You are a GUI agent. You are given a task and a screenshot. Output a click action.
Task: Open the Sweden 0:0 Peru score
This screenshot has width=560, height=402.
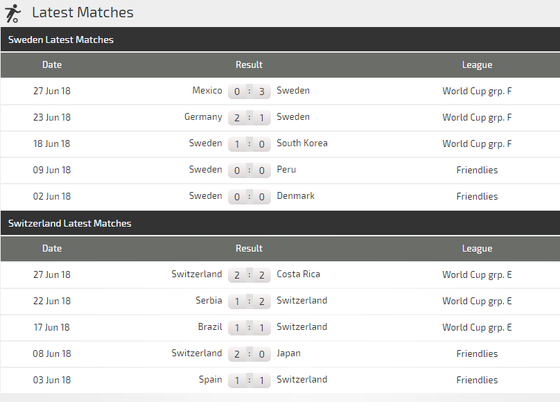click(x=249, y=171)
